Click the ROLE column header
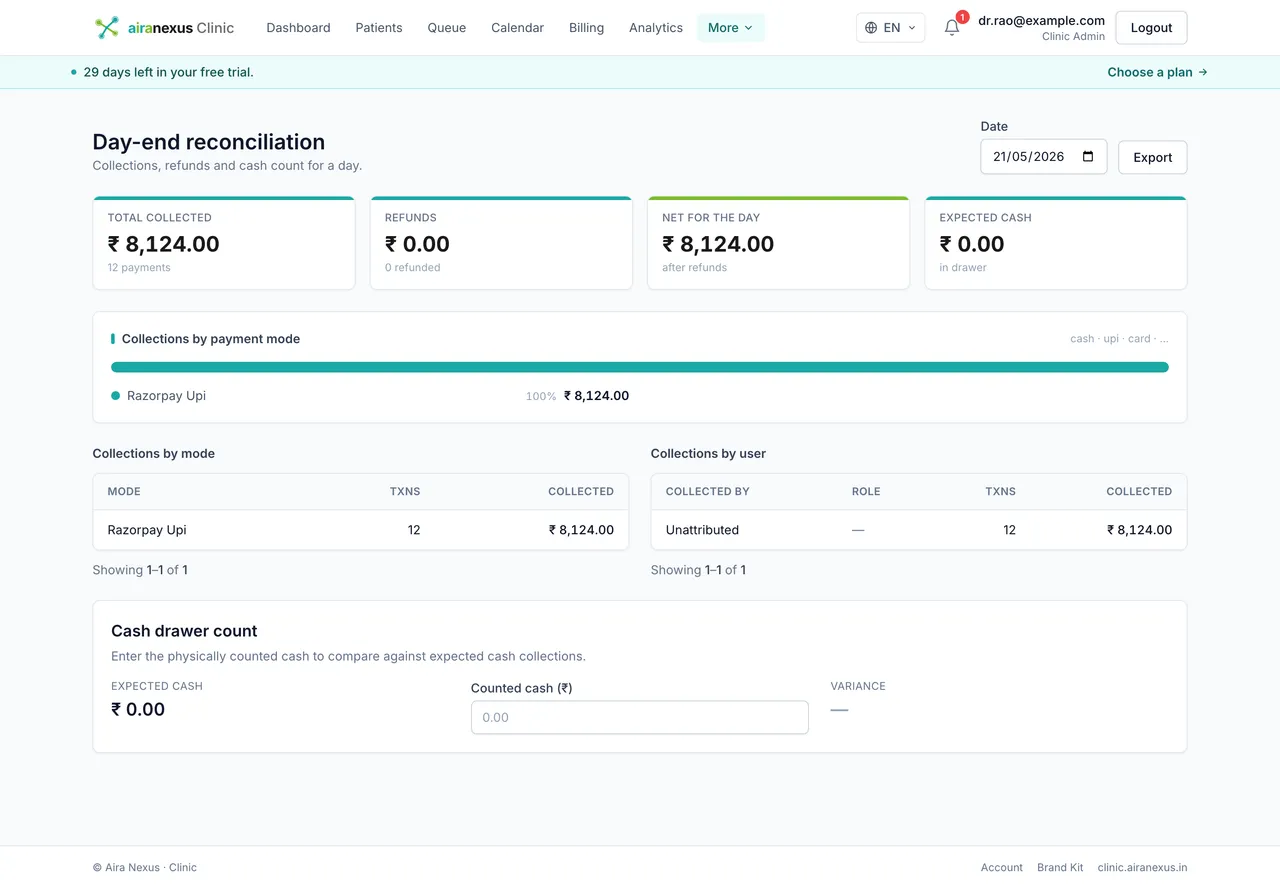1280x889 pixels. coord(866,492)
